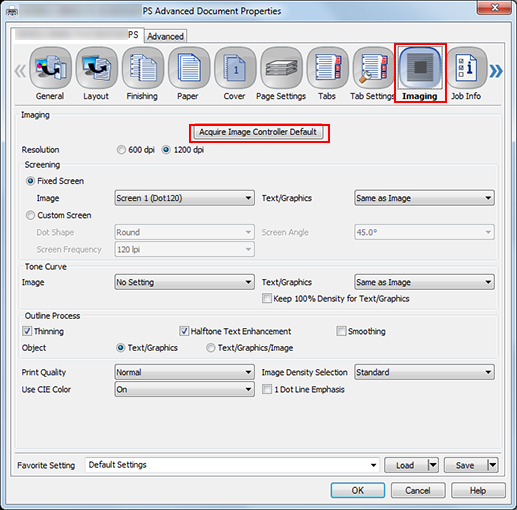
Task: Open the Paper settings icon
Action: click(x=189, y=68)
